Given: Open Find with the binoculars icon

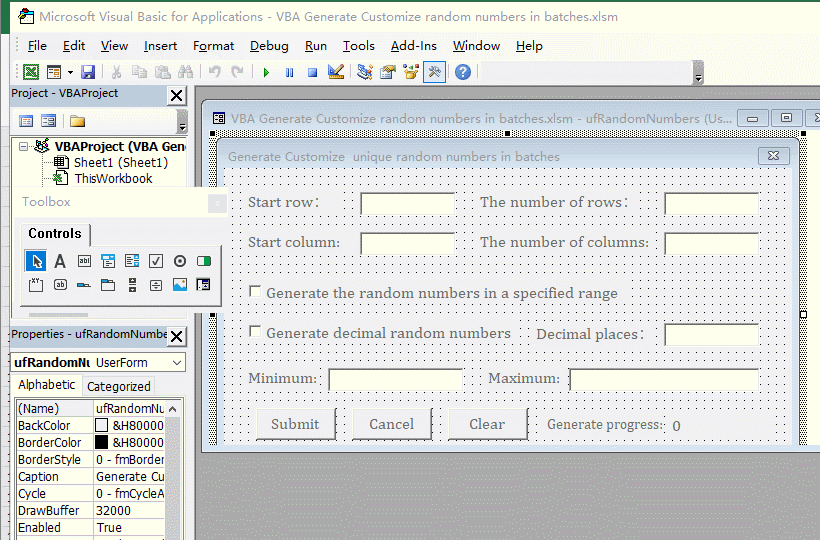Looking at the screenshot, I should (x=185, y=72).
